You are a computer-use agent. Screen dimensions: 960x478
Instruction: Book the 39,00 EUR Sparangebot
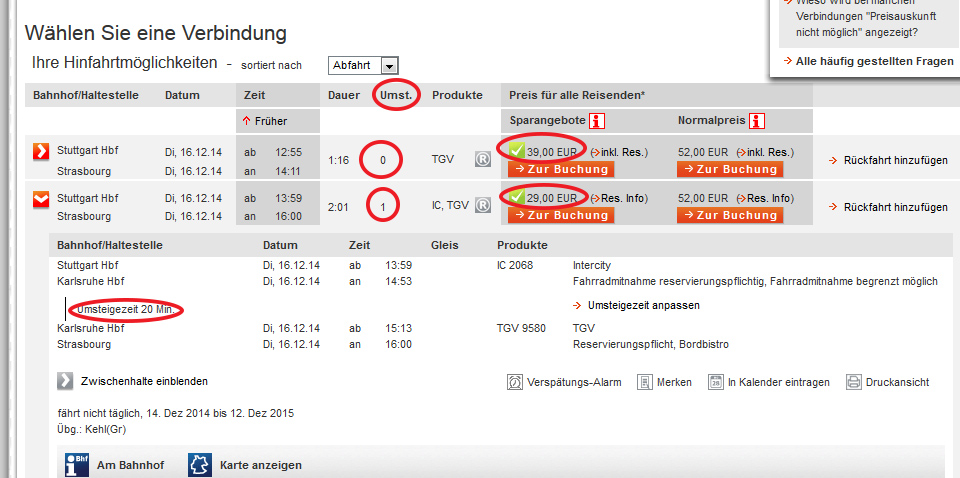(x=561, y=169)
